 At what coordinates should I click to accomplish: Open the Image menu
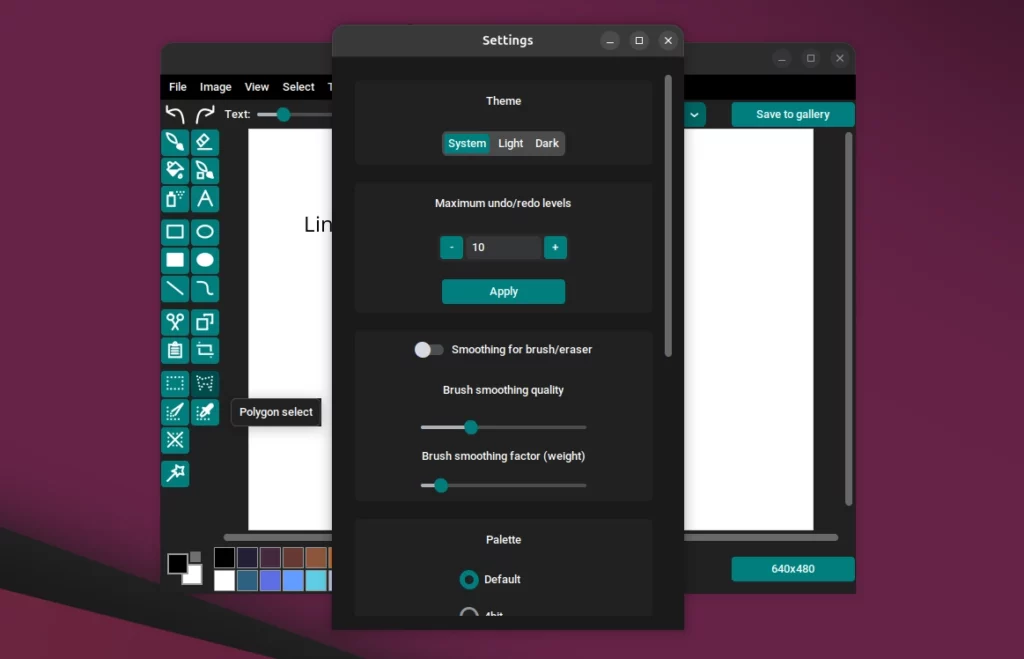pyautogui.click(x=215, y=87)
